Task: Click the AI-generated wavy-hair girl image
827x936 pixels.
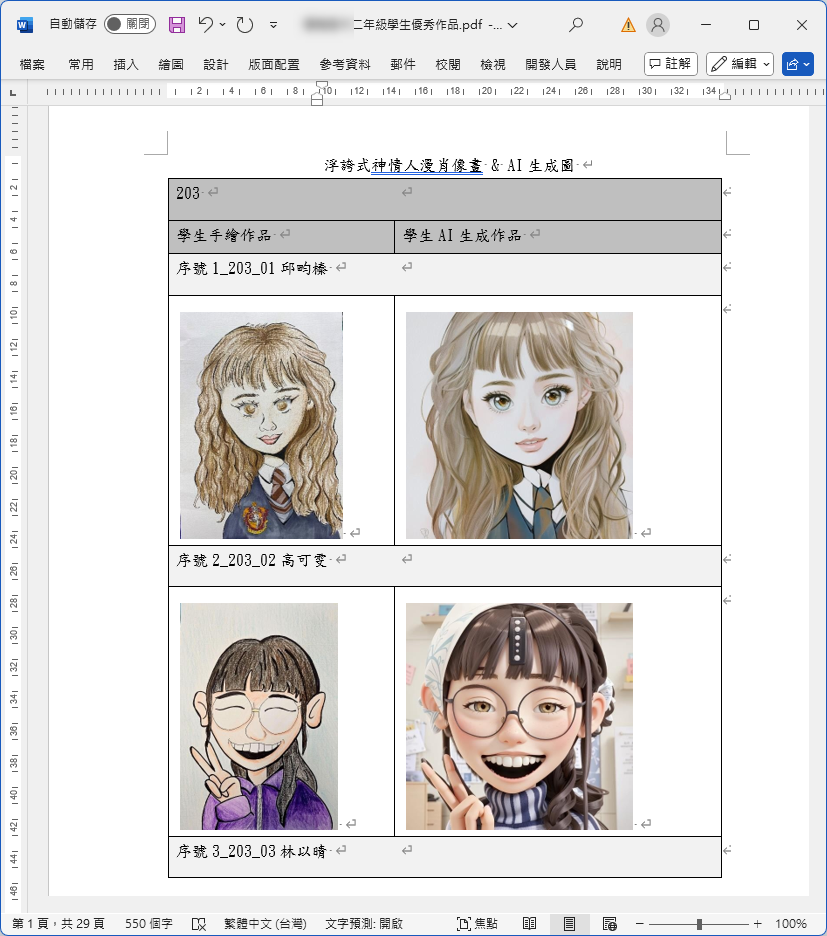Action: (x=519, y=425)
